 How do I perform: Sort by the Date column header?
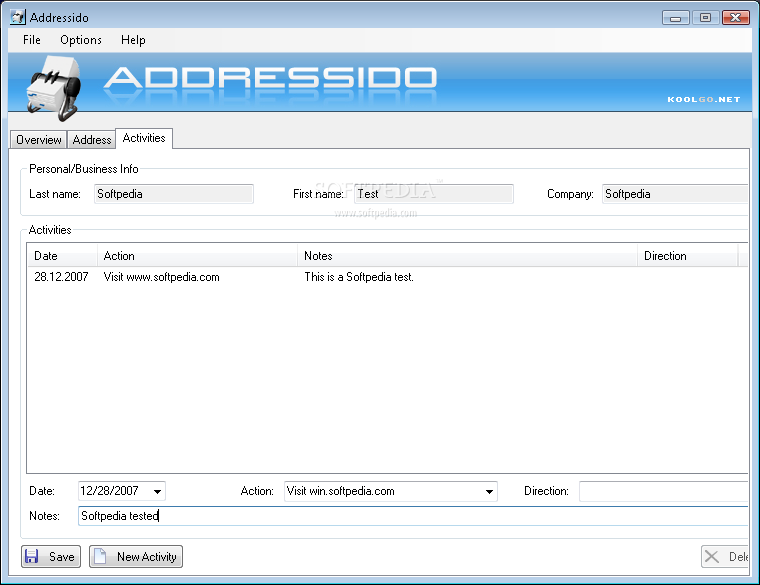click(x=63, y=255)
